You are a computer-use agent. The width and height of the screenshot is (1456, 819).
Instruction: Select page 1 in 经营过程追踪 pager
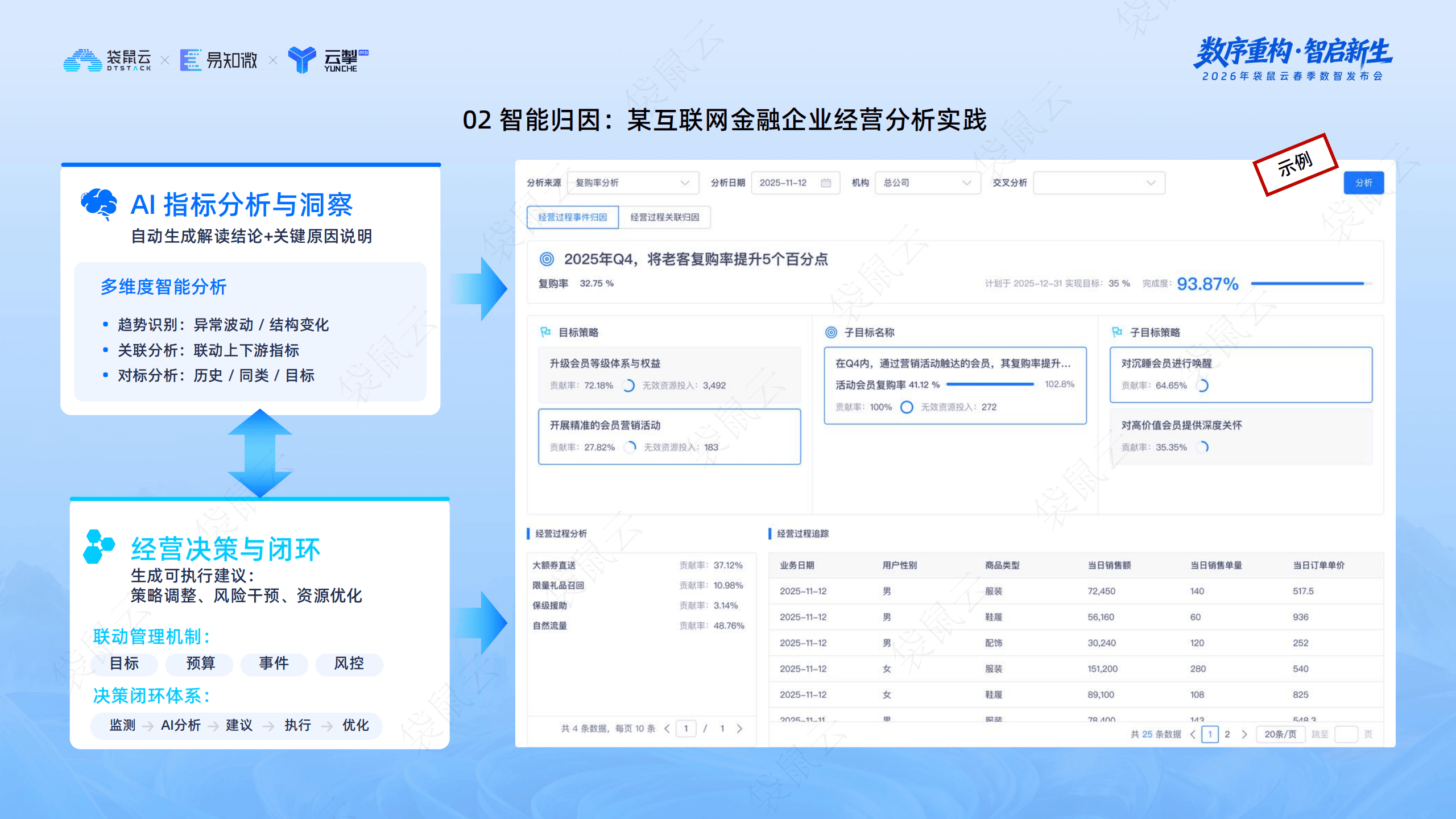click(x=1210, y=734)
